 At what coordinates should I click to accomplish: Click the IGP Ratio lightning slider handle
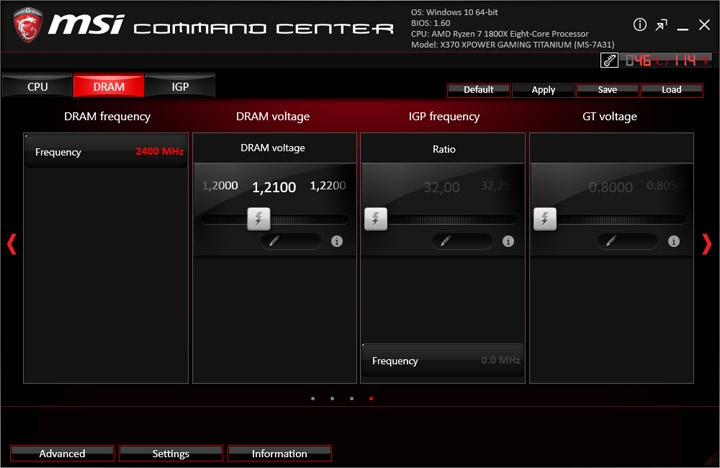click(x=376, y=219)
